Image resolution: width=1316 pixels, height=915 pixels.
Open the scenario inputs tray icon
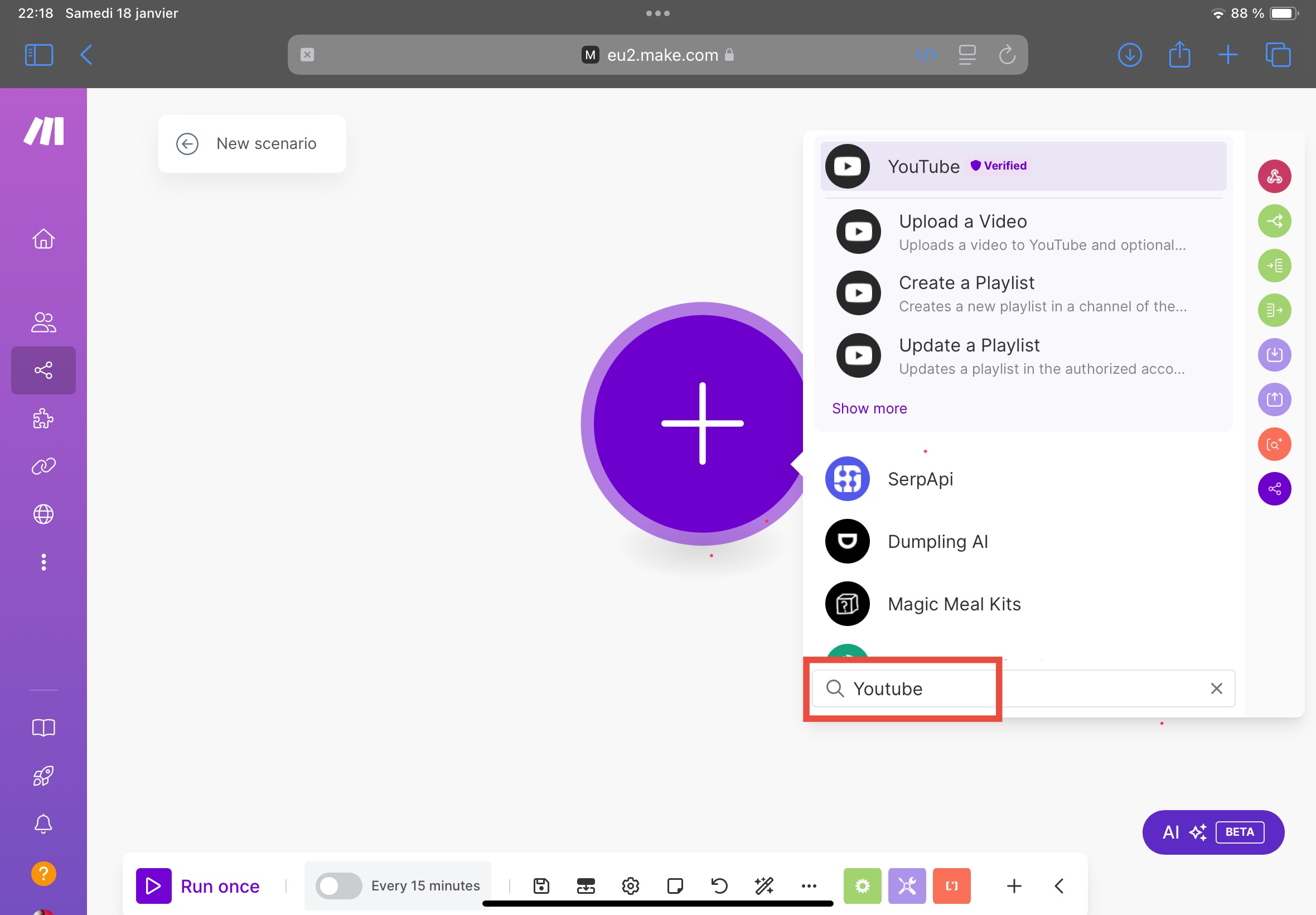pyautogui.click(x=586, y=886)
